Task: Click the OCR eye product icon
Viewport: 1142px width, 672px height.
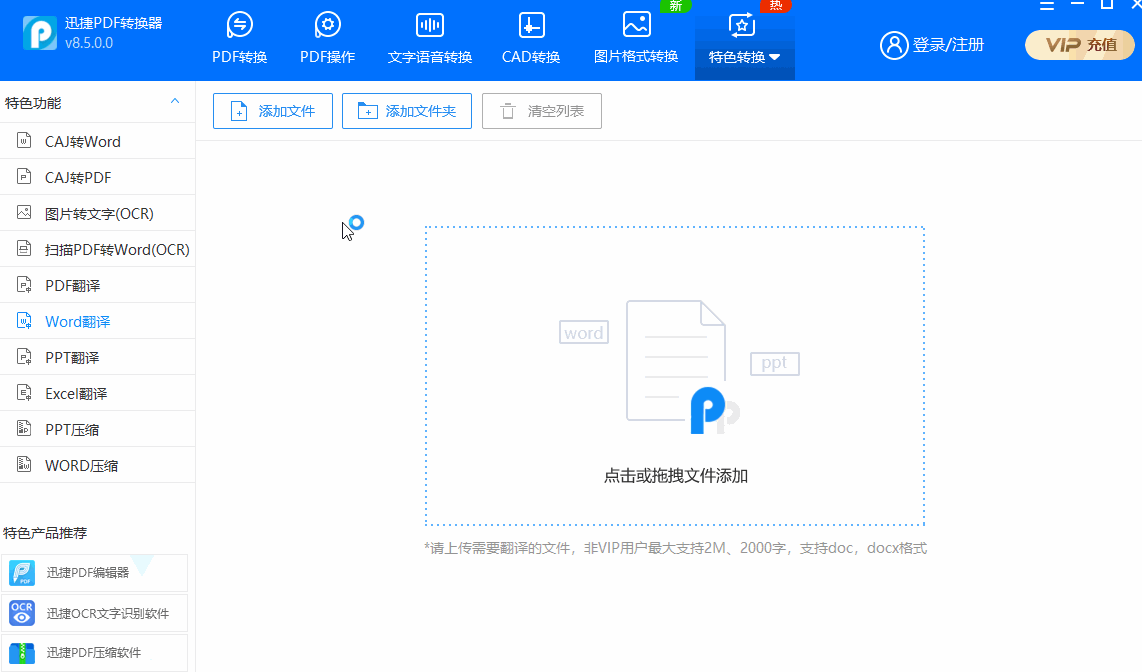Action: click(22, 613)
